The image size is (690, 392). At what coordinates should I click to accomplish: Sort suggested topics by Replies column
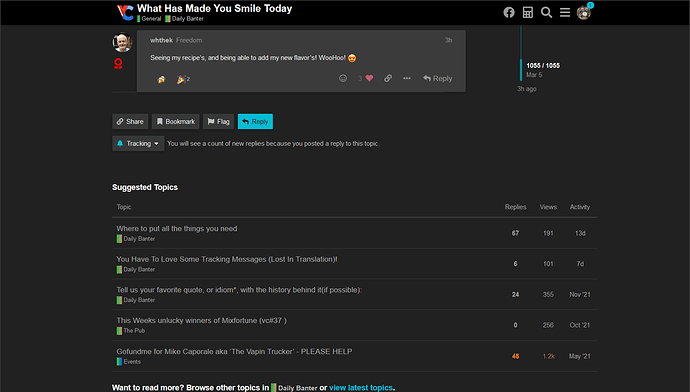pyautogui.click(x=515, y=207)
